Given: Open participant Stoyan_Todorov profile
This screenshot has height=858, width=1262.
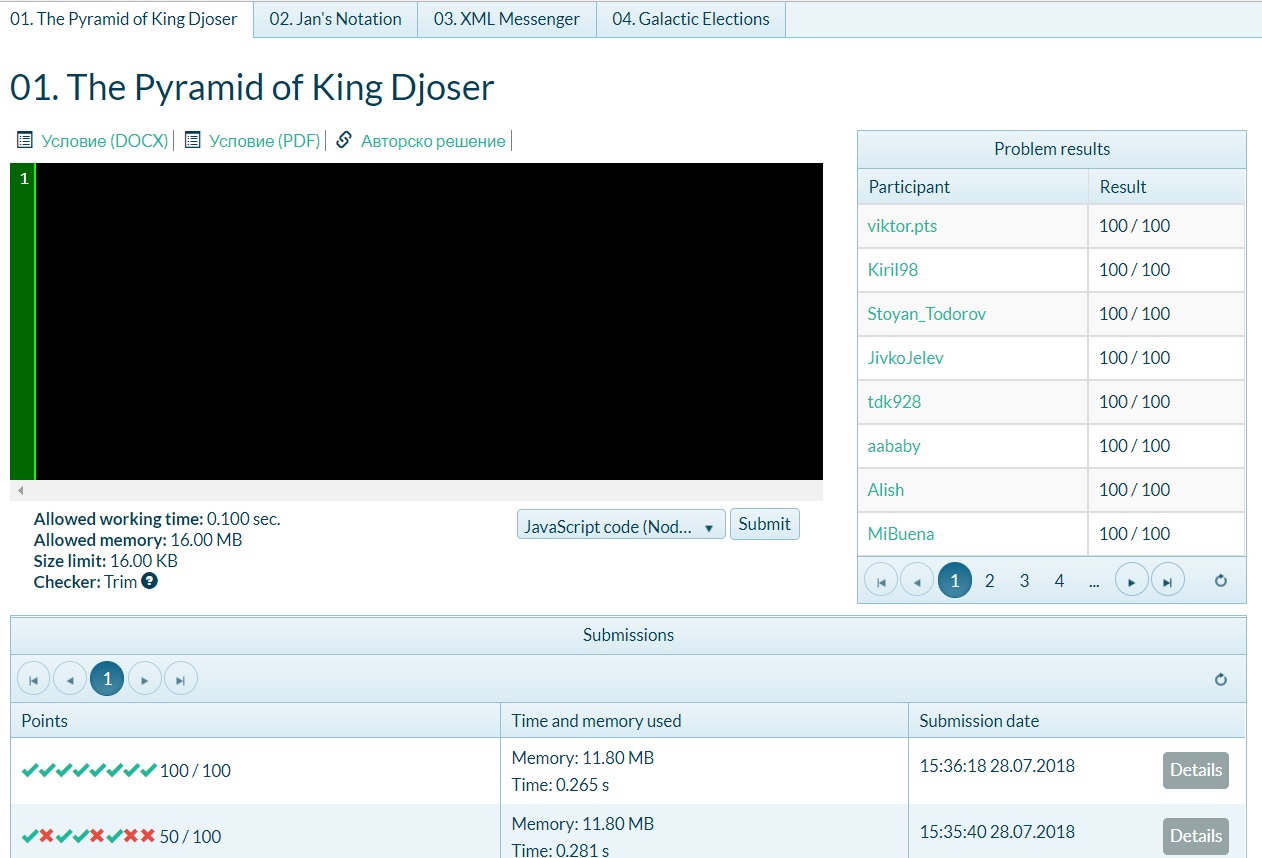Looking at the screenshot, I should [927, 314].
